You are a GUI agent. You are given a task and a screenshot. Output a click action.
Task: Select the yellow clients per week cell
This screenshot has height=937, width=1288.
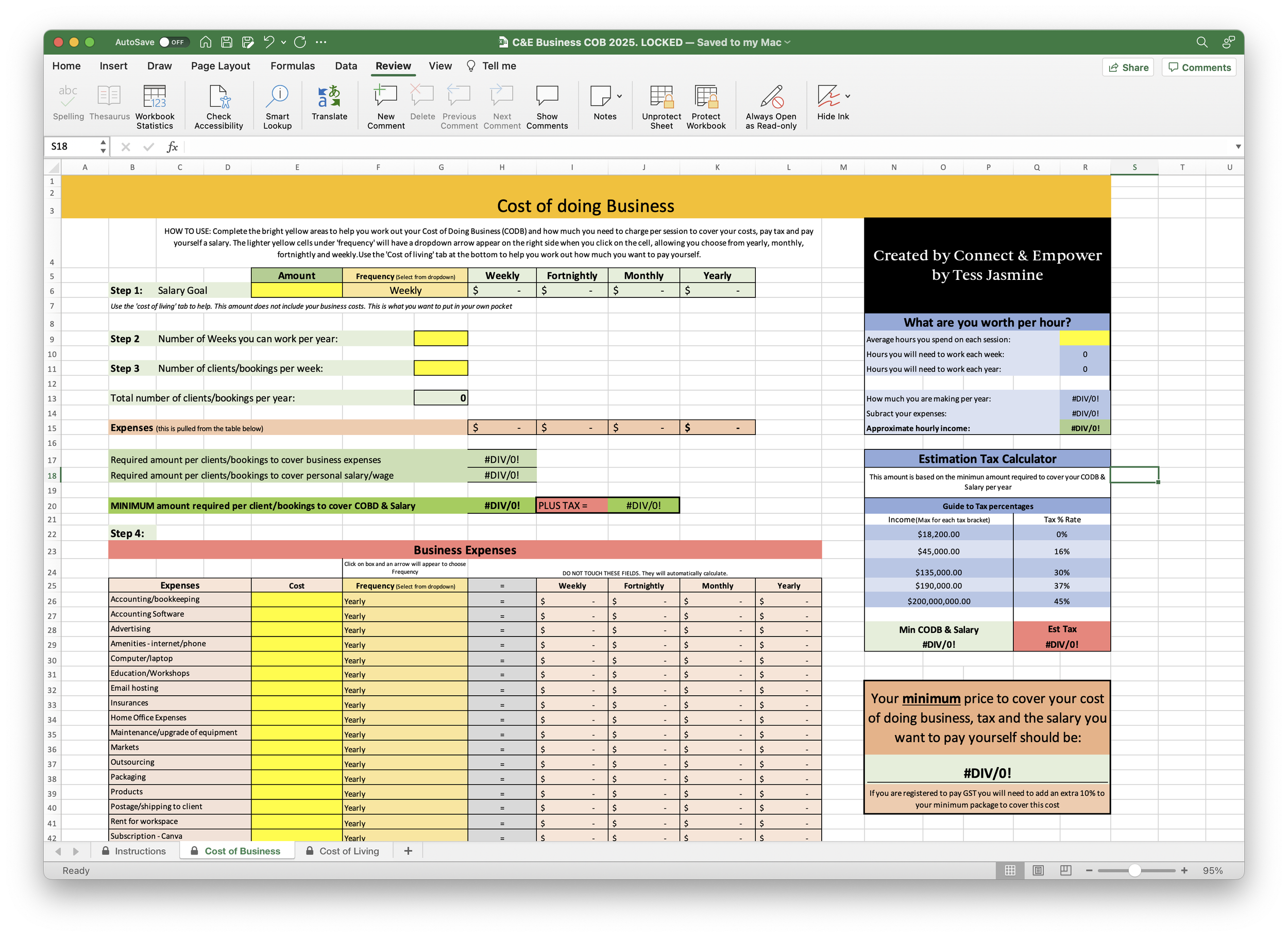[x=440, y=368]
